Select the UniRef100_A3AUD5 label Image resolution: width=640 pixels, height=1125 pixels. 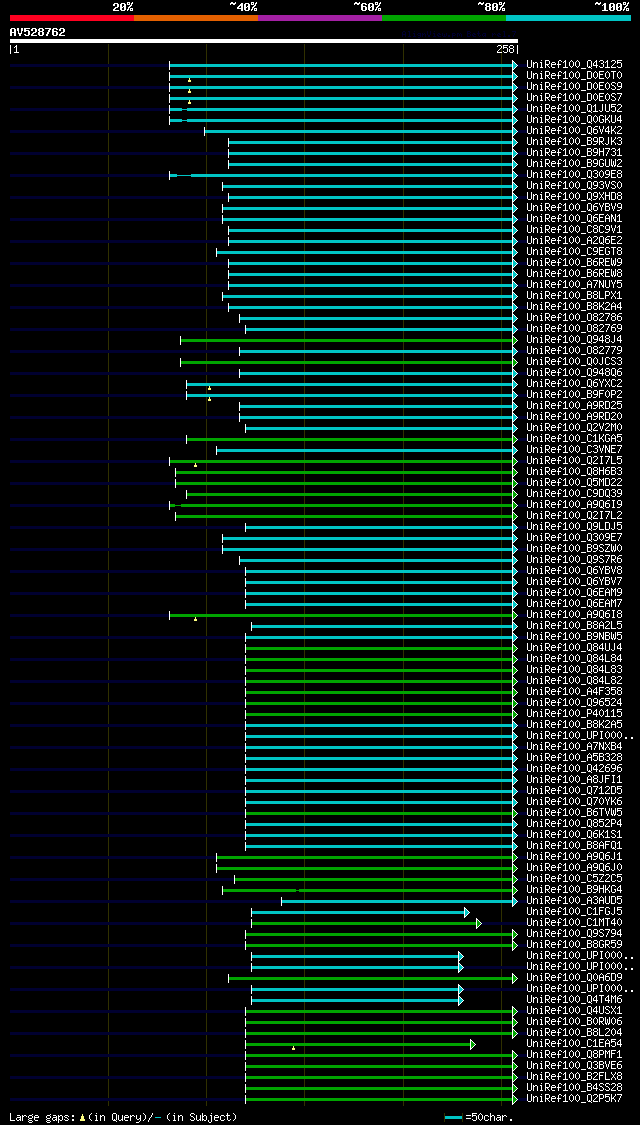[x=574, y=901]
